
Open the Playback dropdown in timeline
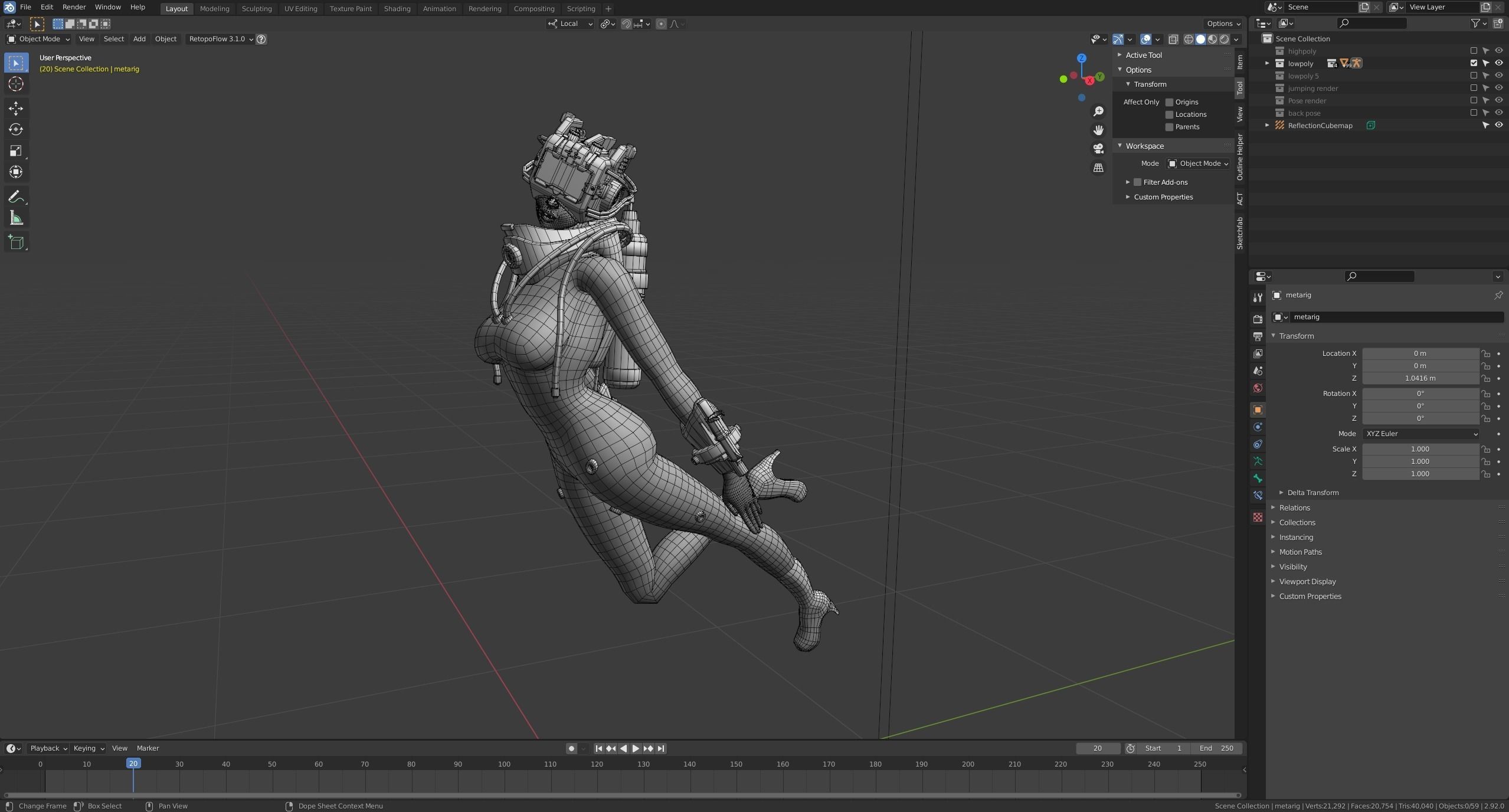coord(48,748)
